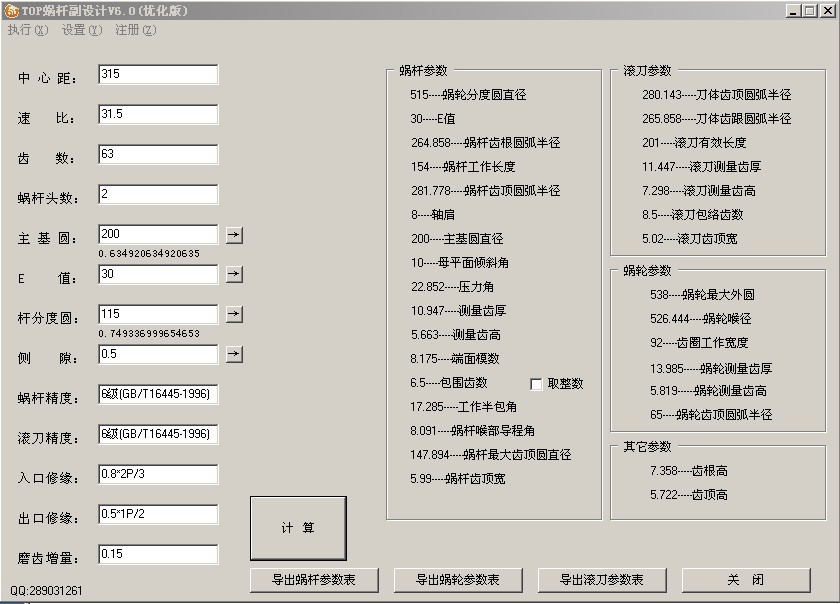Screen dimensions: 840x604
Task: Focus the 中心距 input field
Action: [158, 75]
